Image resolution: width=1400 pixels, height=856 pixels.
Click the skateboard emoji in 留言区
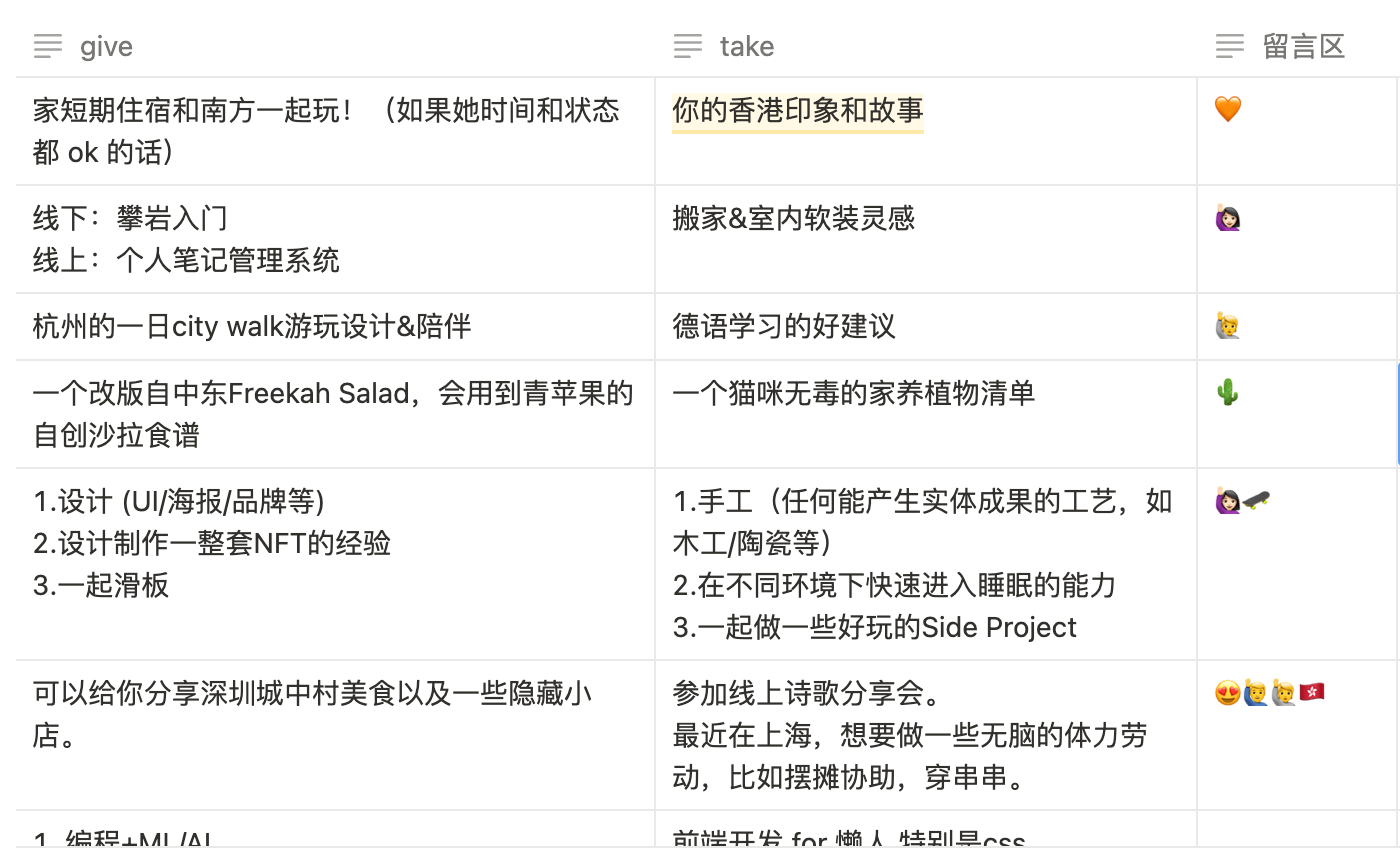click(1257, 500)
